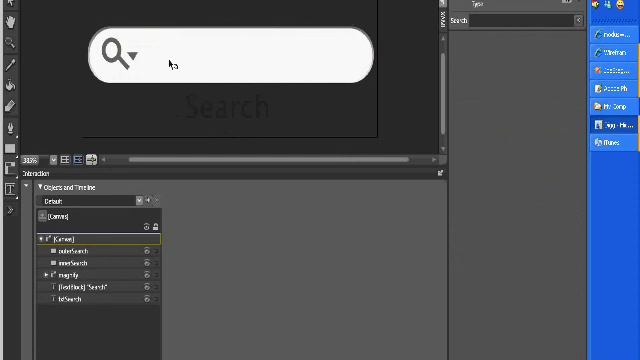Click into the right panel Search field

(522, 20)
